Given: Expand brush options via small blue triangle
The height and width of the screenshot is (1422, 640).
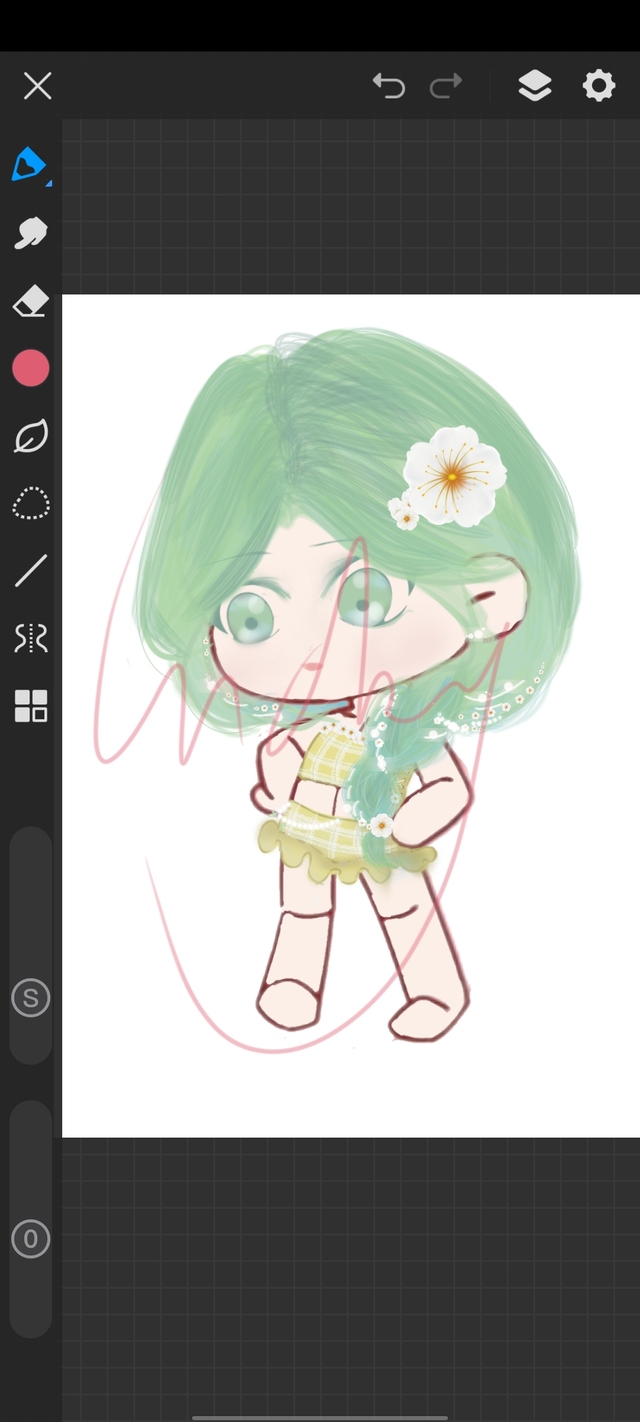Looking at the screenshot, I should (48, 182).
